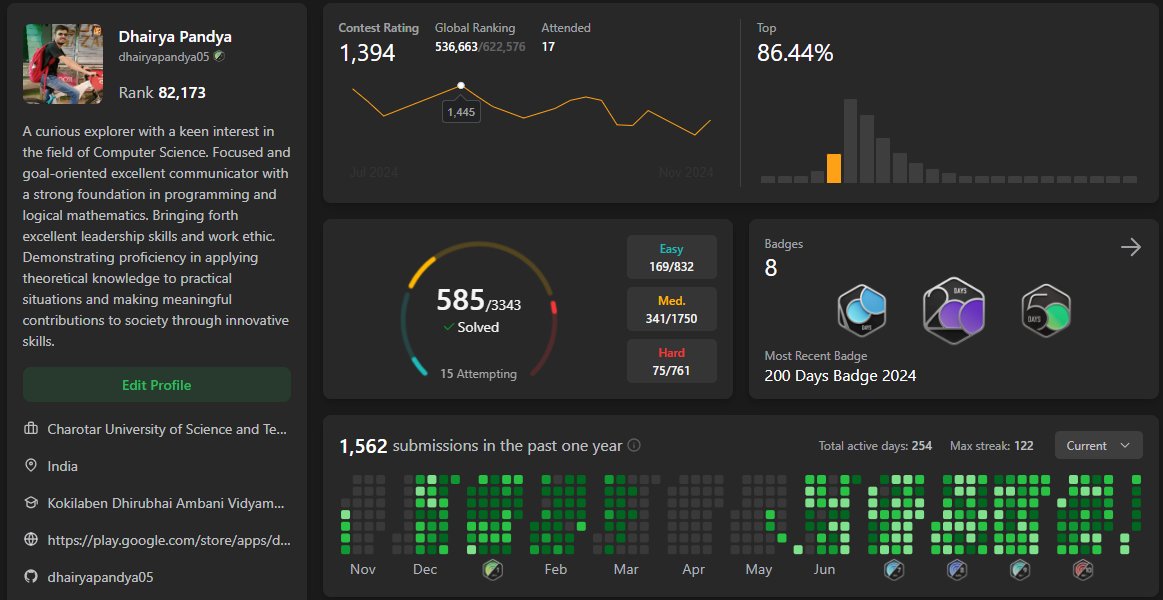
Task: Click the verified icon beside dhairyapandya05 username
Action: [219, 56]
